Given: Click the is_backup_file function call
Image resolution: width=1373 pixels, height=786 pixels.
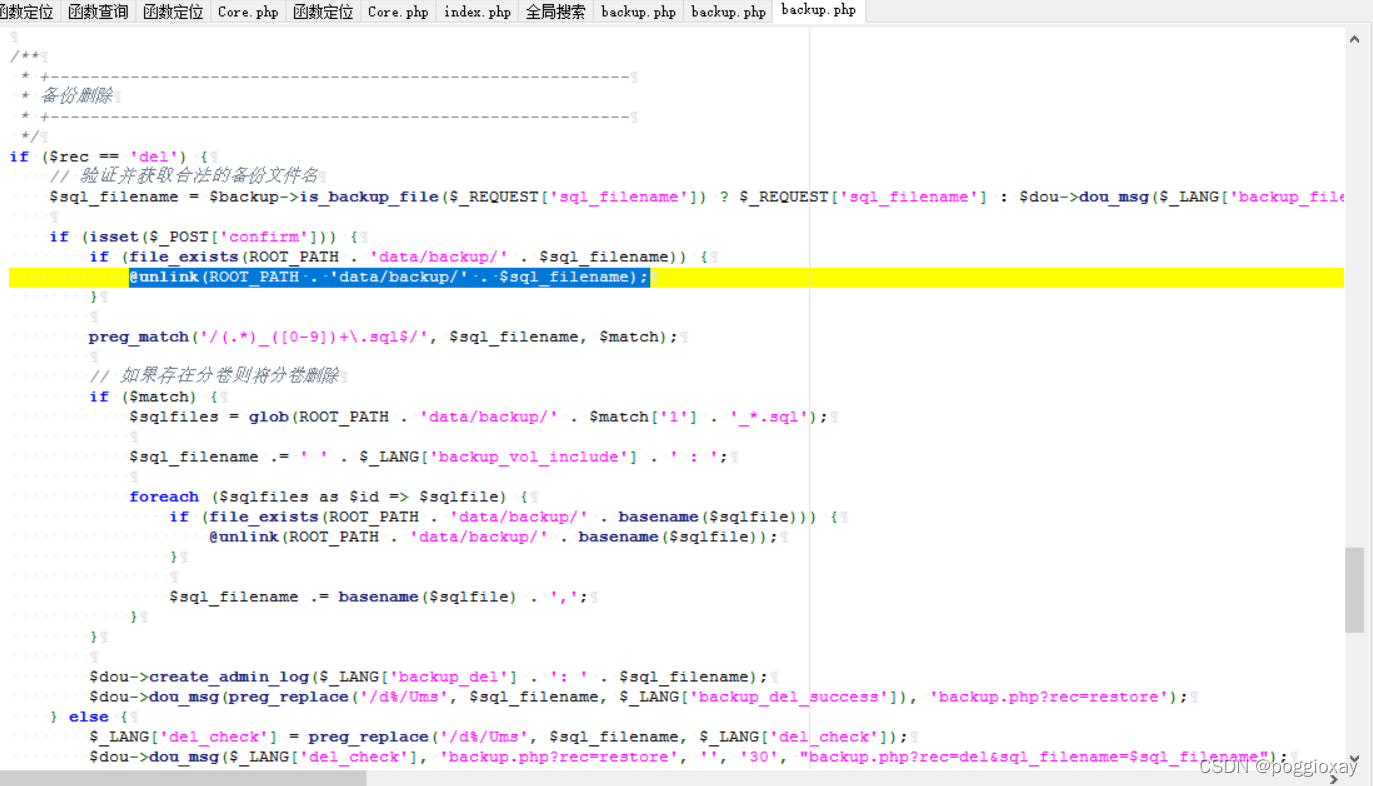Looking at the screenshot, I should (x=369, y=197).
